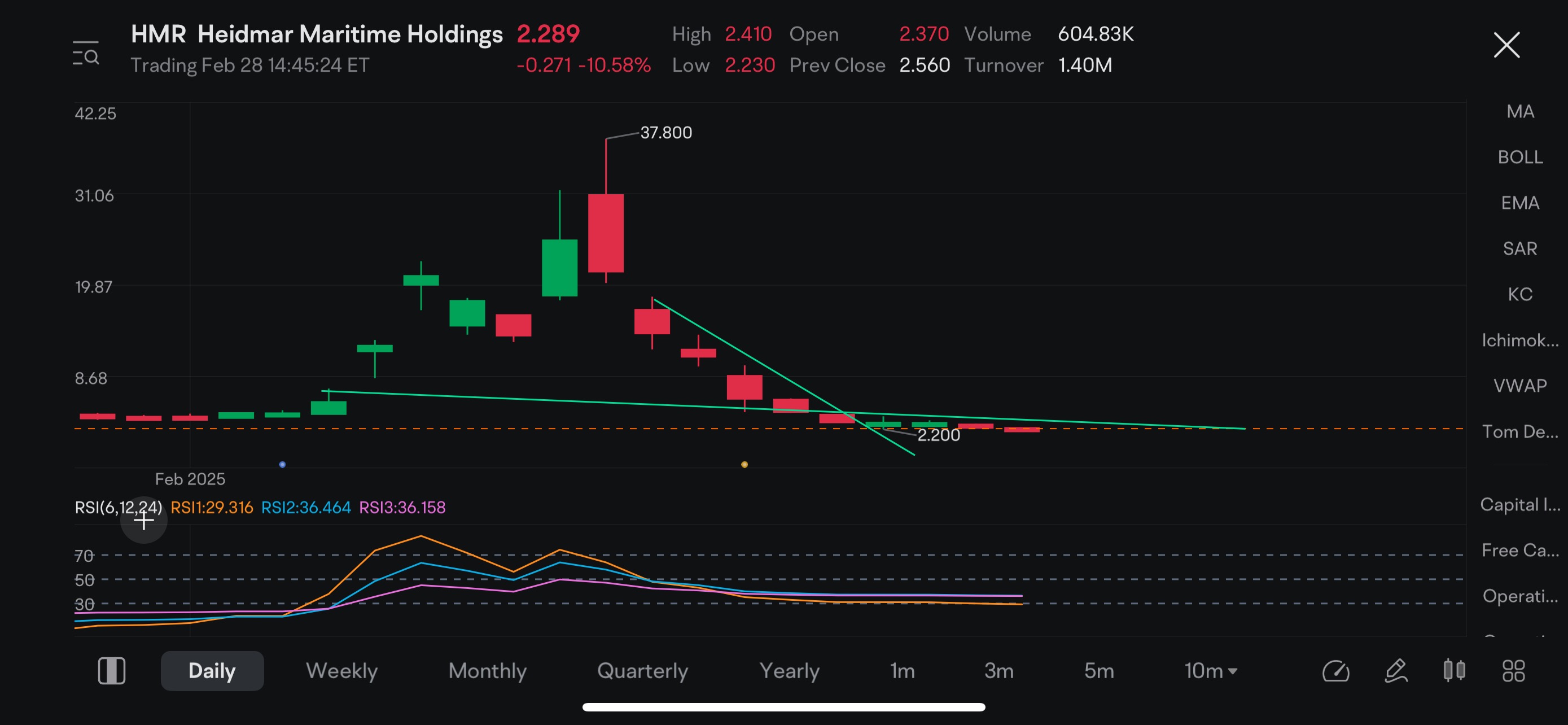
Task: Close the chart with the X
Action: (x=1506, y=45)
